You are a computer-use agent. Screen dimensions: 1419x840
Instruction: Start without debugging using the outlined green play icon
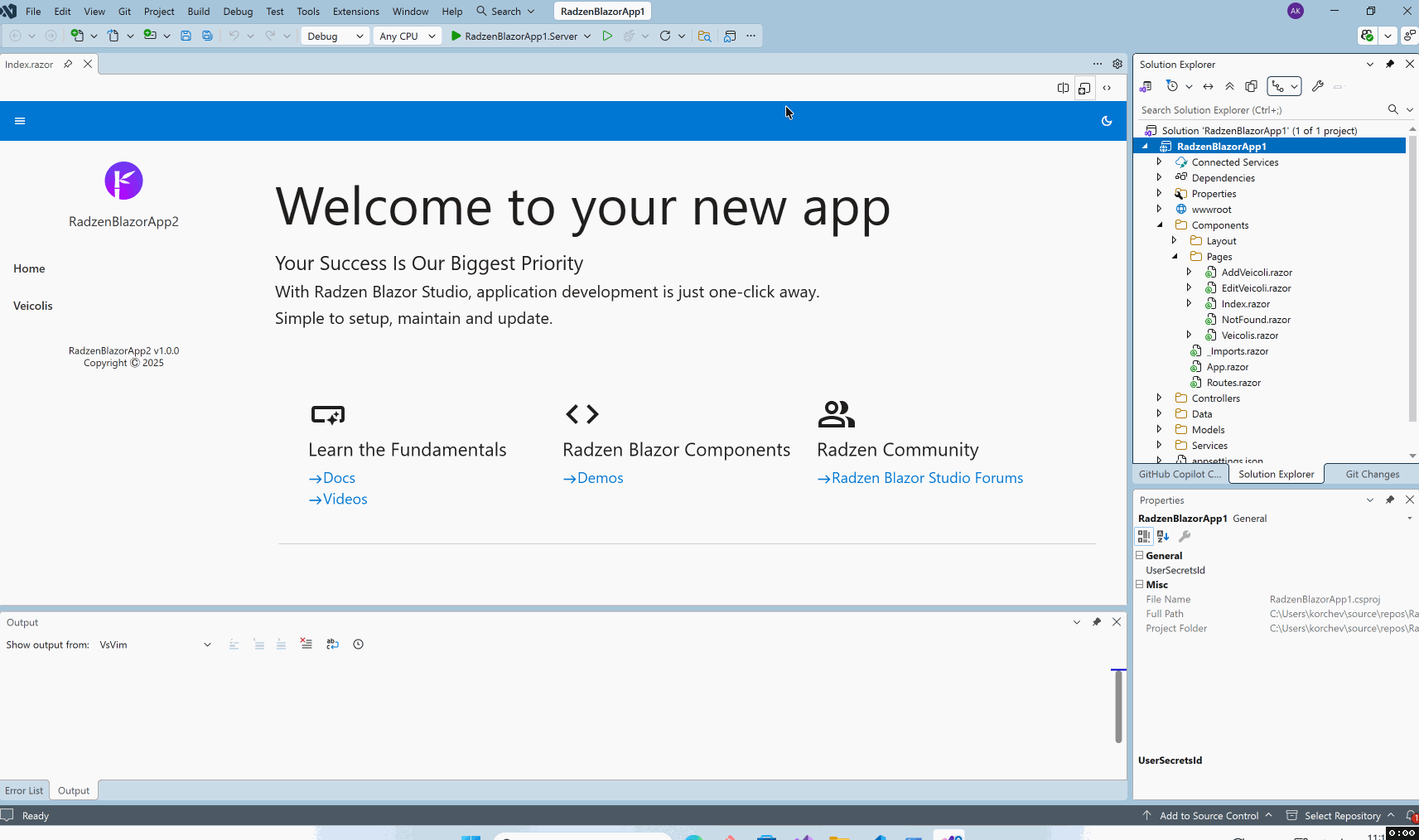tap(607, 36)
